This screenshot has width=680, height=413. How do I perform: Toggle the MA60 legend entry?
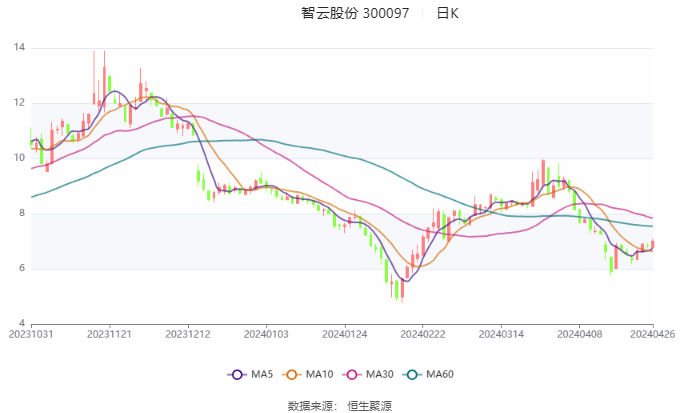click(x=428, y=374)
